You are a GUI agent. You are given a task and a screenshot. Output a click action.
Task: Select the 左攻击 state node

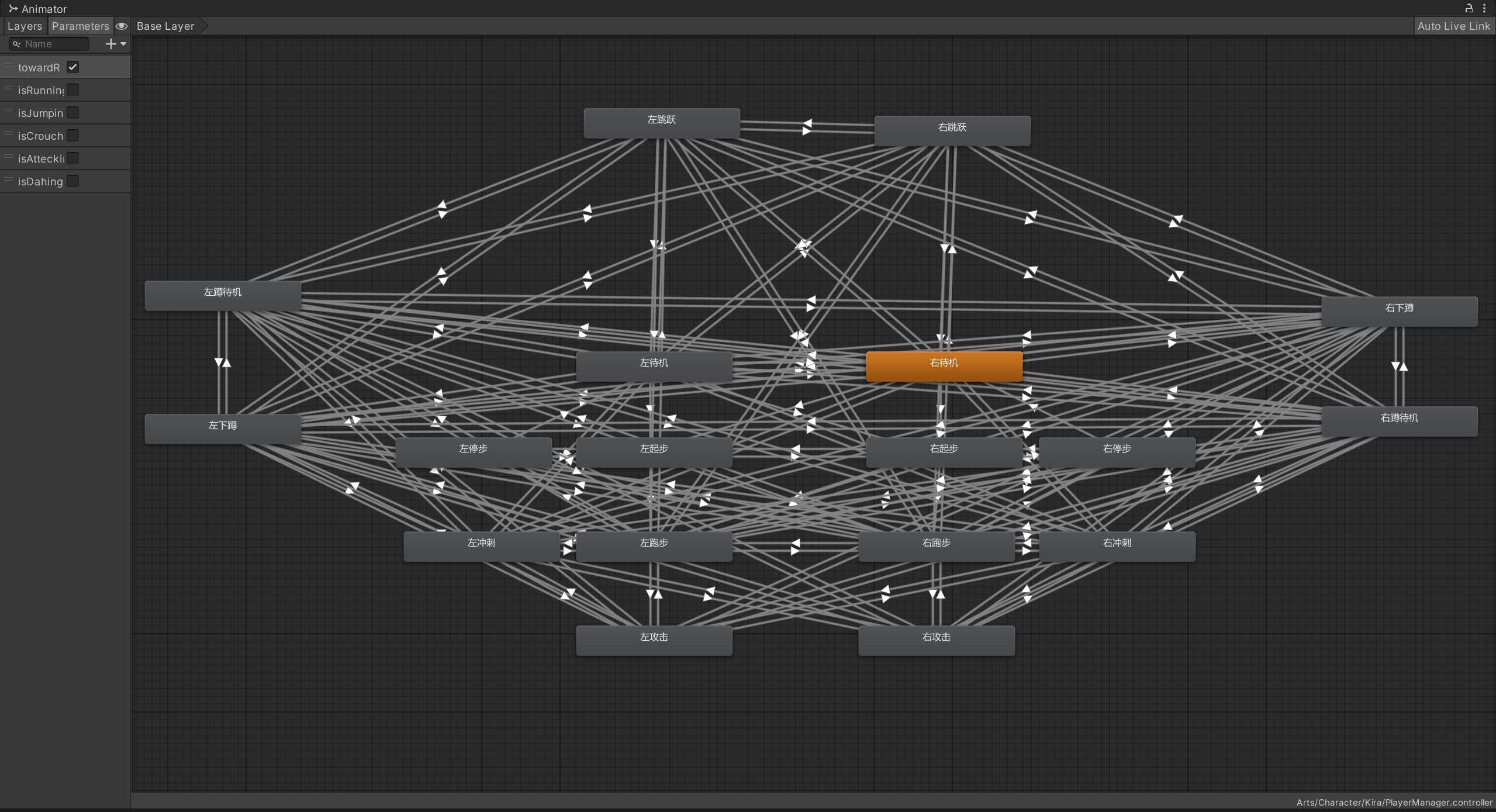(x=654, y=640)
